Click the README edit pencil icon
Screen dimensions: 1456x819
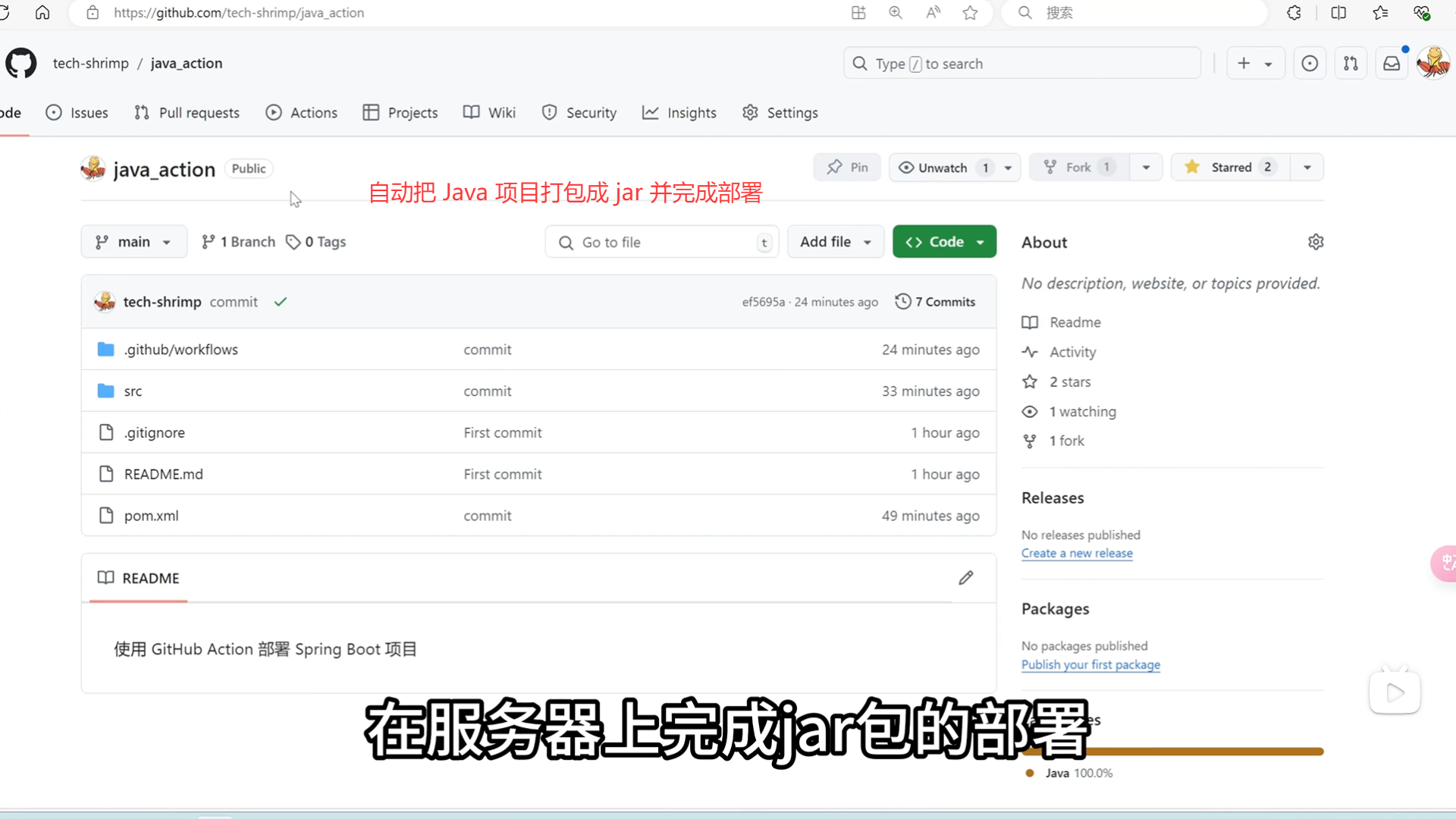[965, 578]
